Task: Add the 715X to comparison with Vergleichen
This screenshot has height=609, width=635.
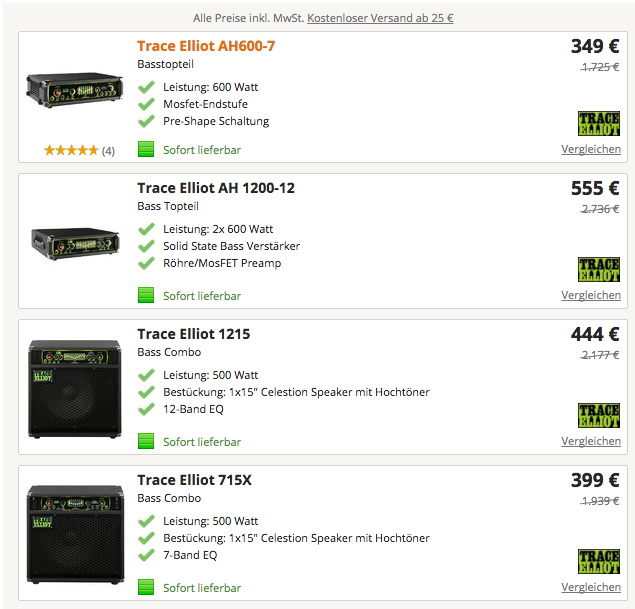Action: [591, 588]
